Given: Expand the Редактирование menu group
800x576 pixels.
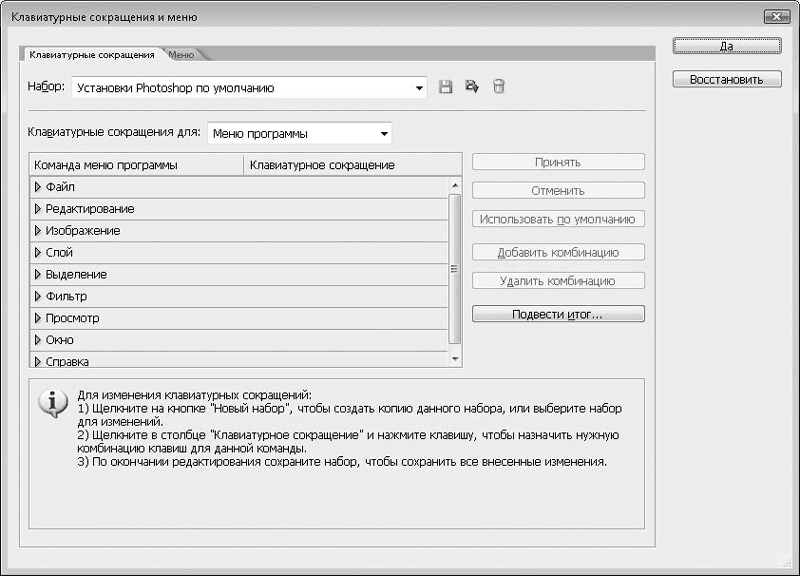Looking at the screenshot, I should (x=38, y=209).
